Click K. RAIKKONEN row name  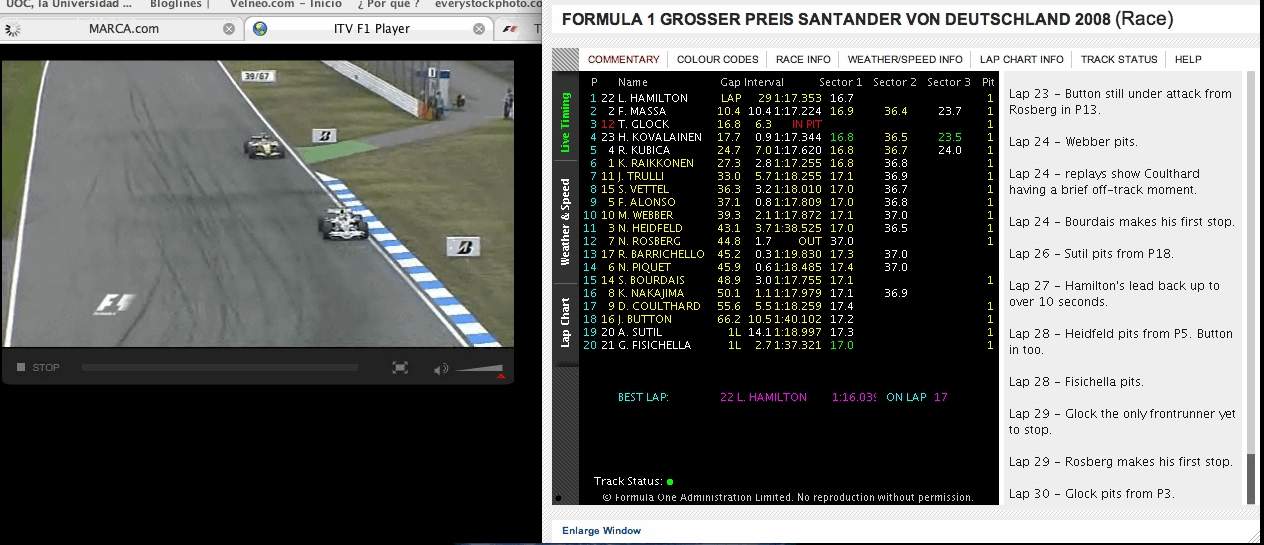(654, 163)
